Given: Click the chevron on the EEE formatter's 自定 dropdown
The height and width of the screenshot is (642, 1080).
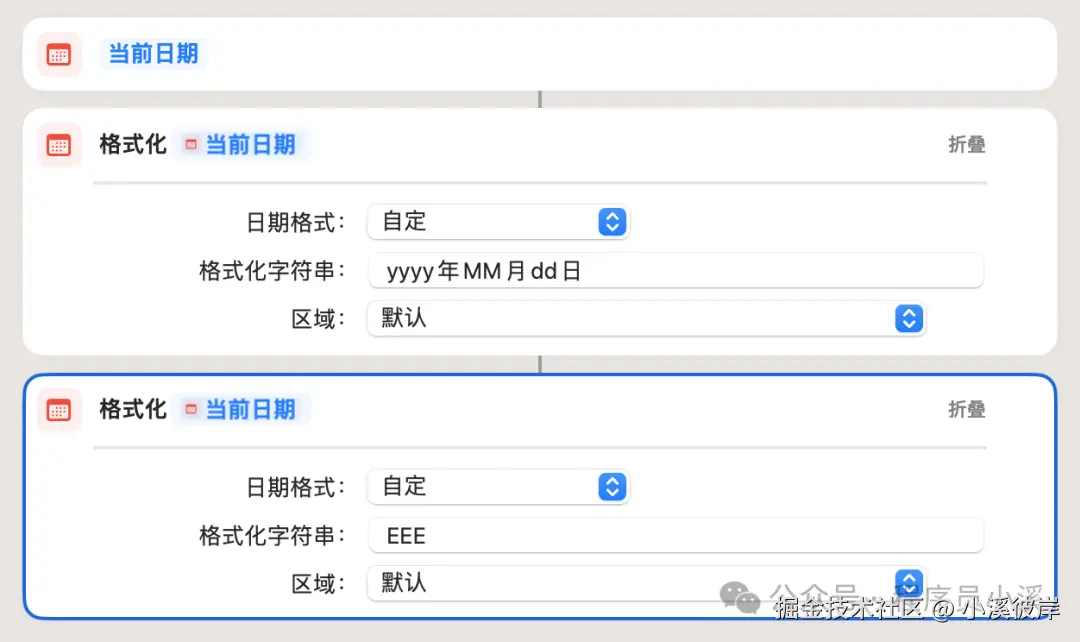Looking at the screenshot, I should (x=611, y=487).
